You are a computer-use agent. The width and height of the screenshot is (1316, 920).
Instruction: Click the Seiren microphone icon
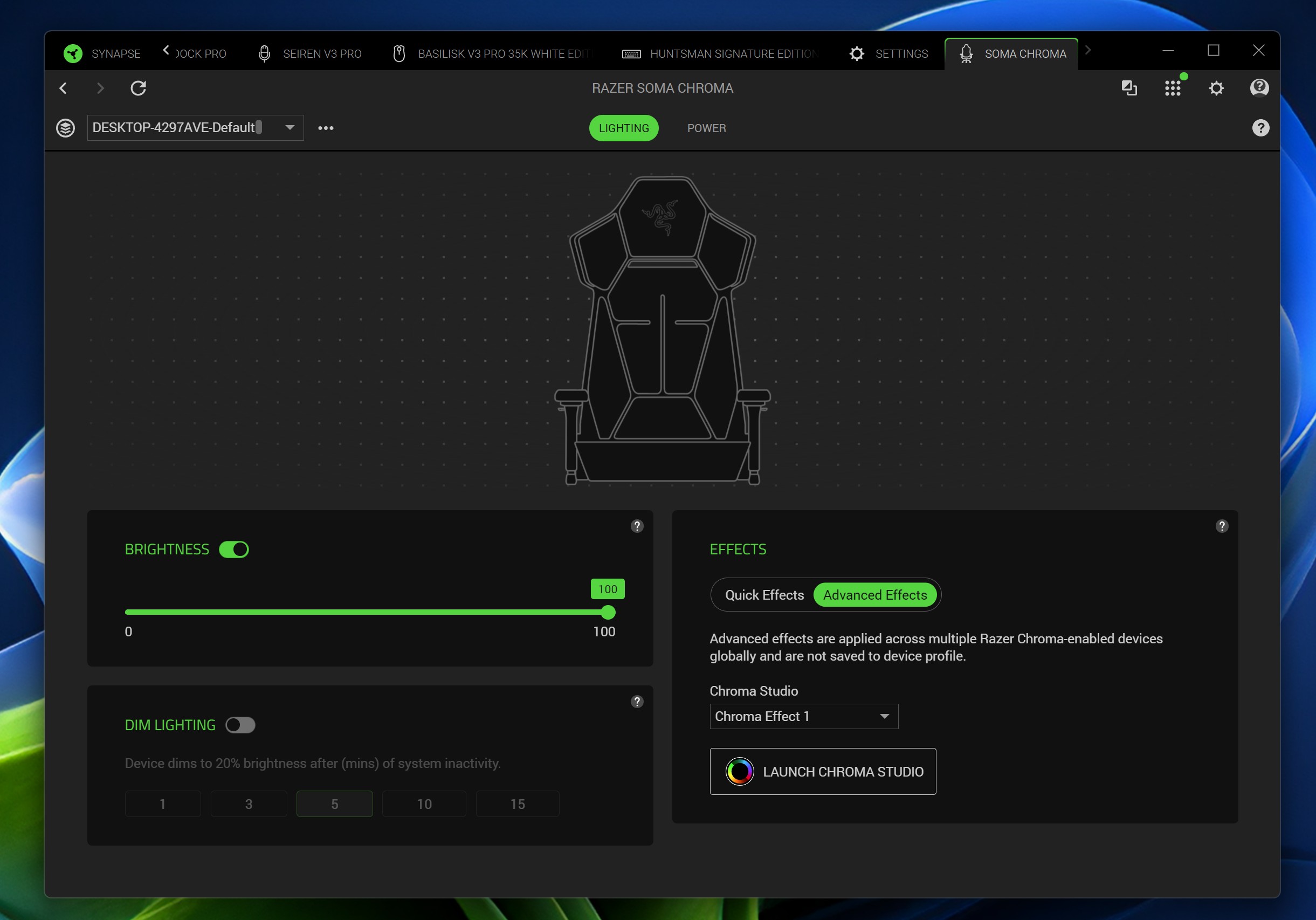click(264, 54)
